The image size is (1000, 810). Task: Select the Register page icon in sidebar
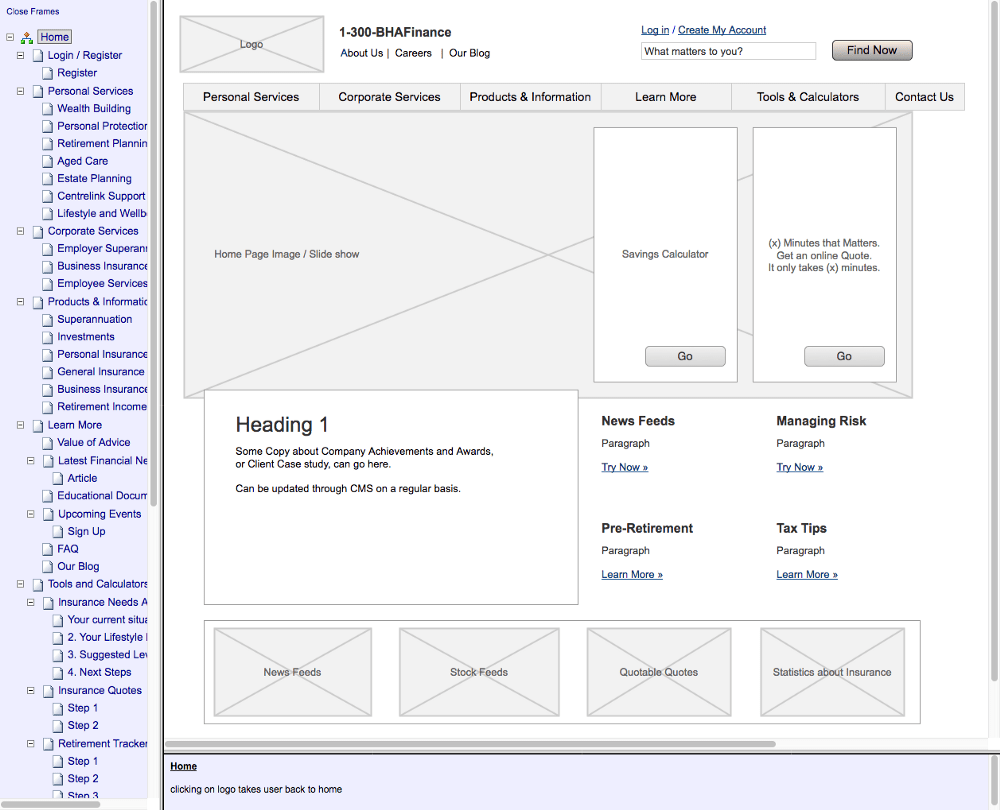pos(46,73)
